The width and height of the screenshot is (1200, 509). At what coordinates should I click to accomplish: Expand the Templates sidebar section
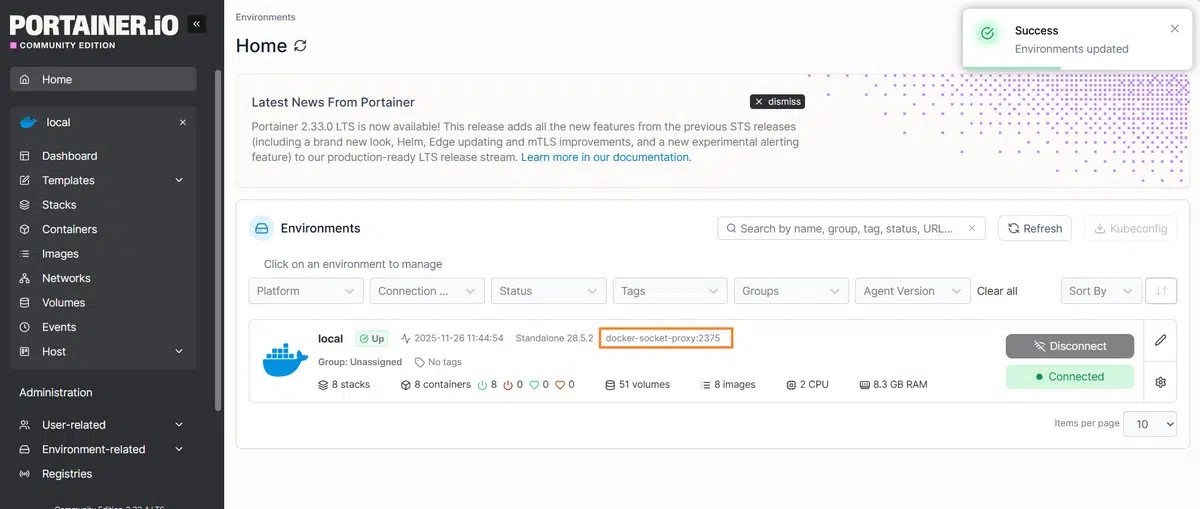click(179, 181)
